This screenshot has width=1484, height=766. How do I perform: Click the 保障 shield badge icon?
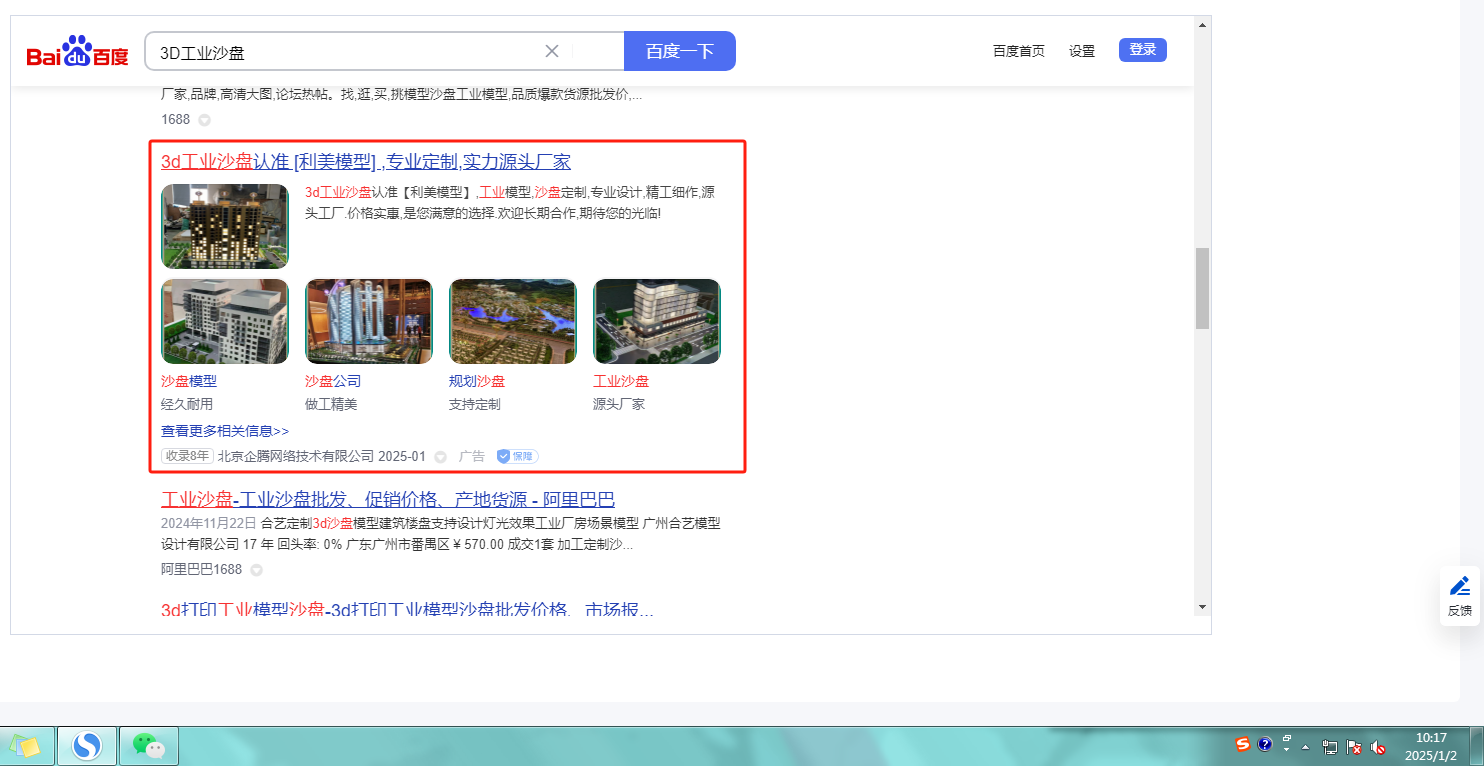(x=518, y=456)
